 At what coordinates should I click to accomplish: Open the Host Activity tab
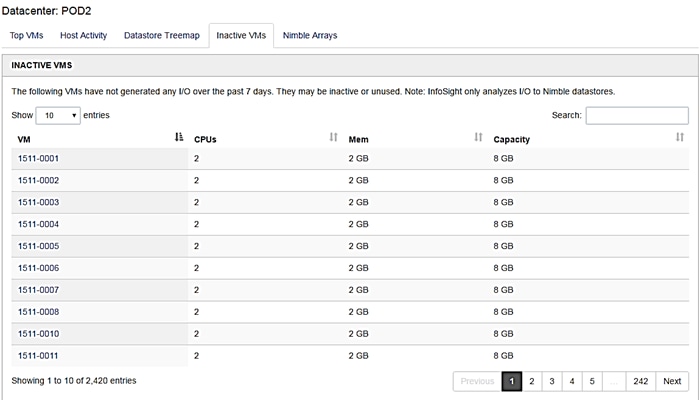click(x=83, y=35)
